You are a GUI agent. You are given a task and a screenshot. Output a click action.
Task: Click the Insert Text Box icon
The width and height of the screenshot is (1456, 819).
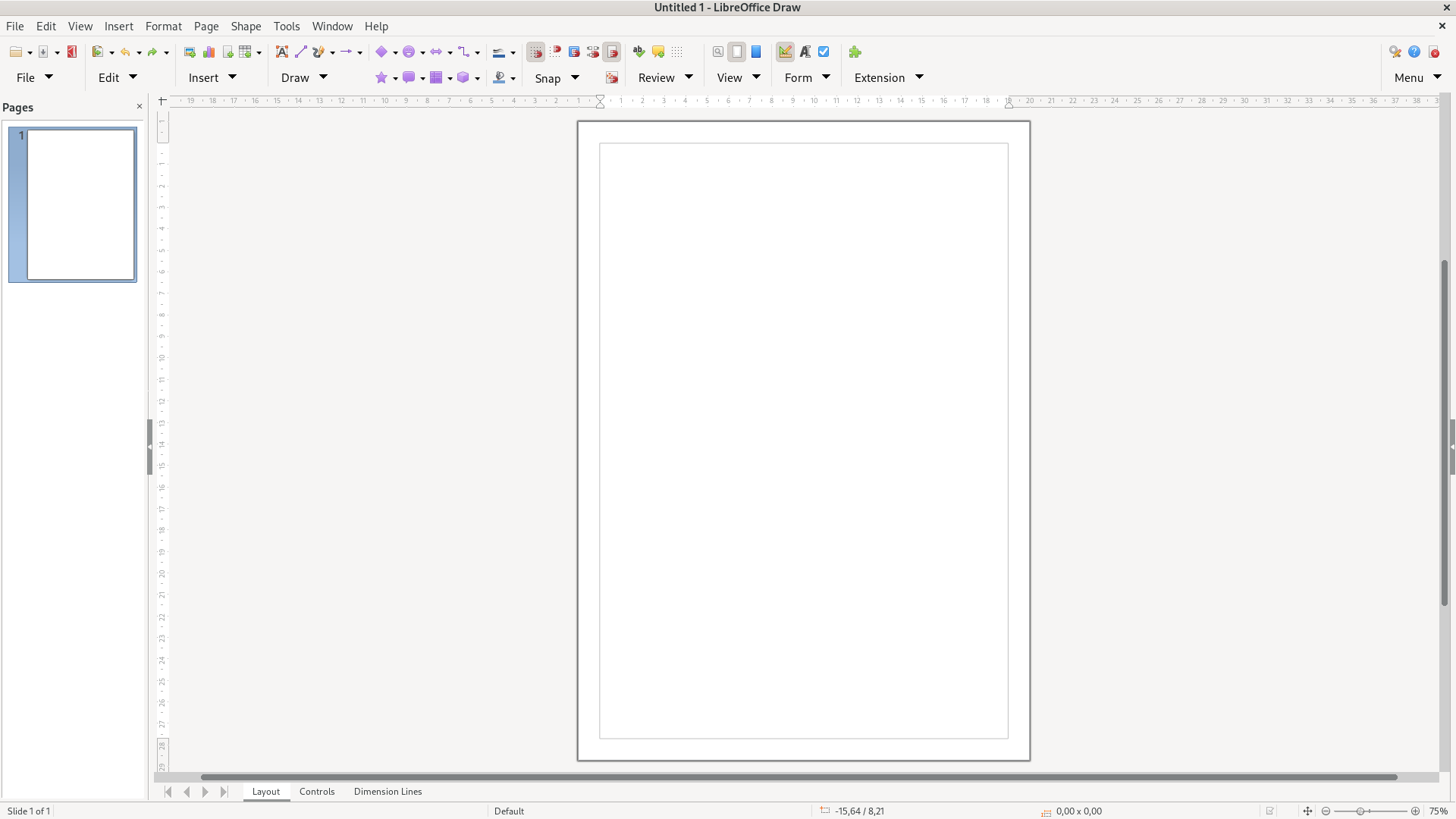tap(281, 52)
